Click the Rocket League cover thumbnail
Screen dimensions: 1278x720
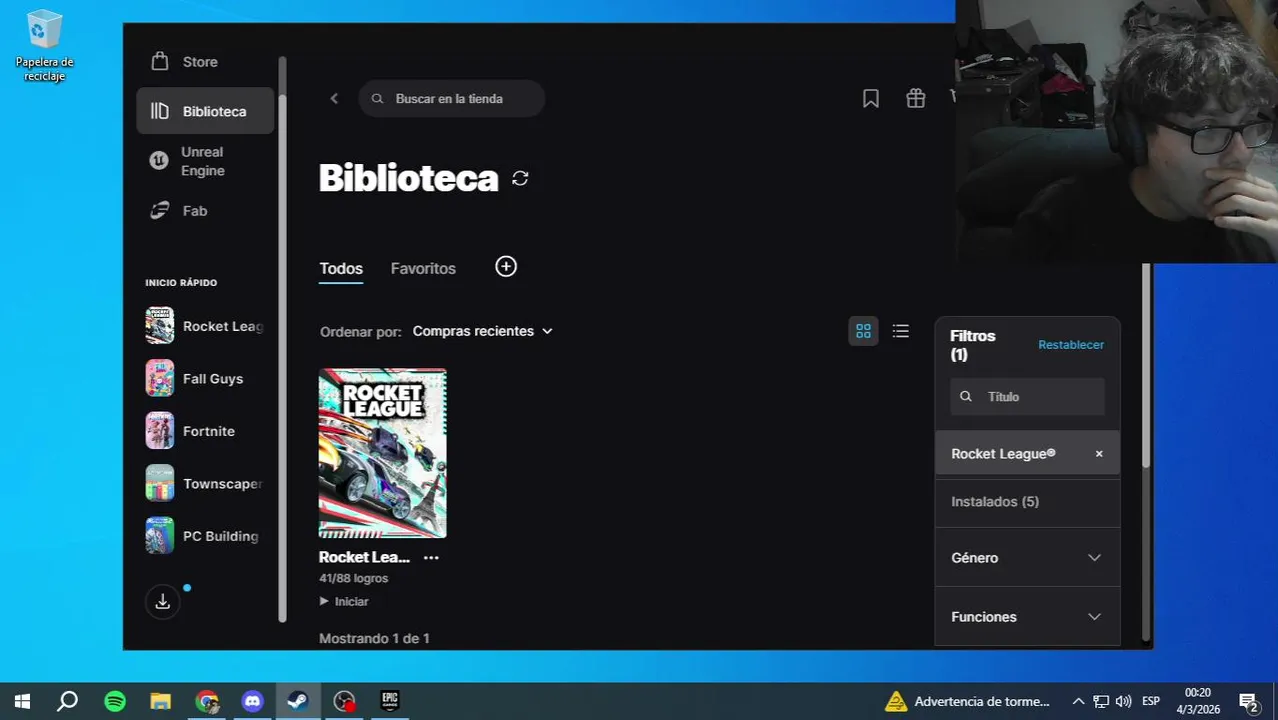tap(383, 453)
